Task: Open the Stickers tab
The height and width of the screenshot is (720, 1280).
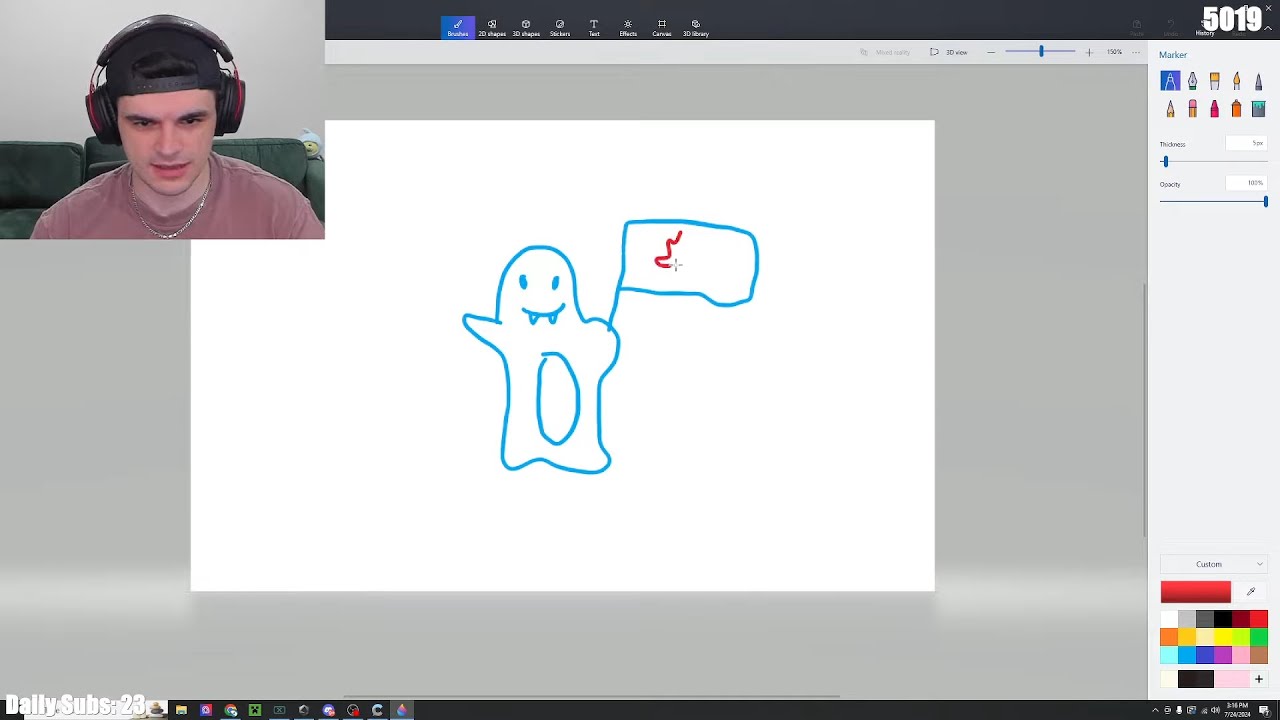Action: pos(560,27)
